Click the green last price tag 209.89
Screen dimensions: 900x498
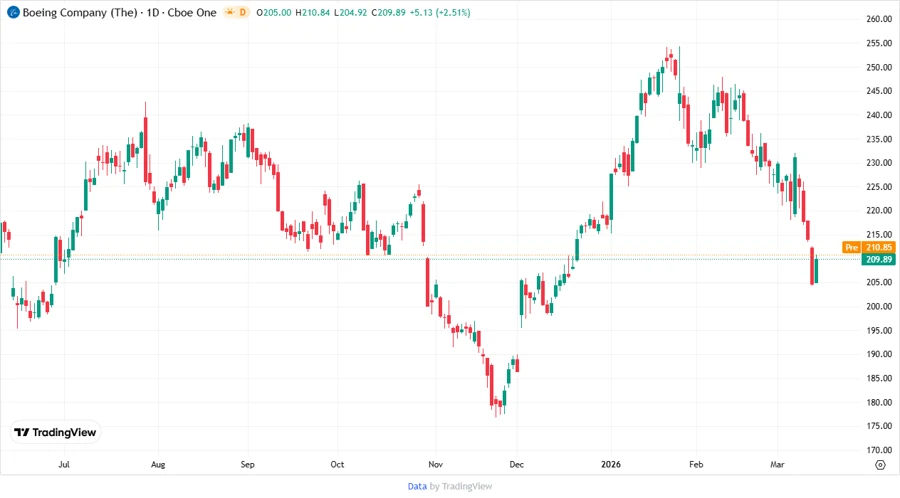pyautogui.click(x=879, y=259)
